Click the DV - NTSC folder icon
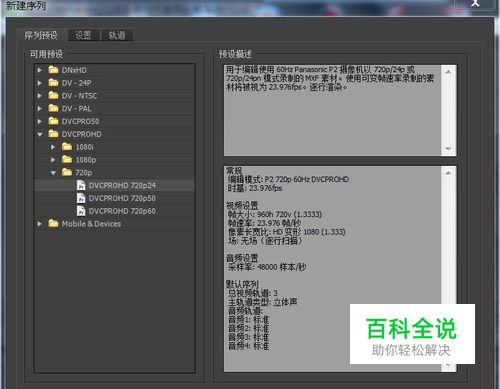 tap(53, 95)
